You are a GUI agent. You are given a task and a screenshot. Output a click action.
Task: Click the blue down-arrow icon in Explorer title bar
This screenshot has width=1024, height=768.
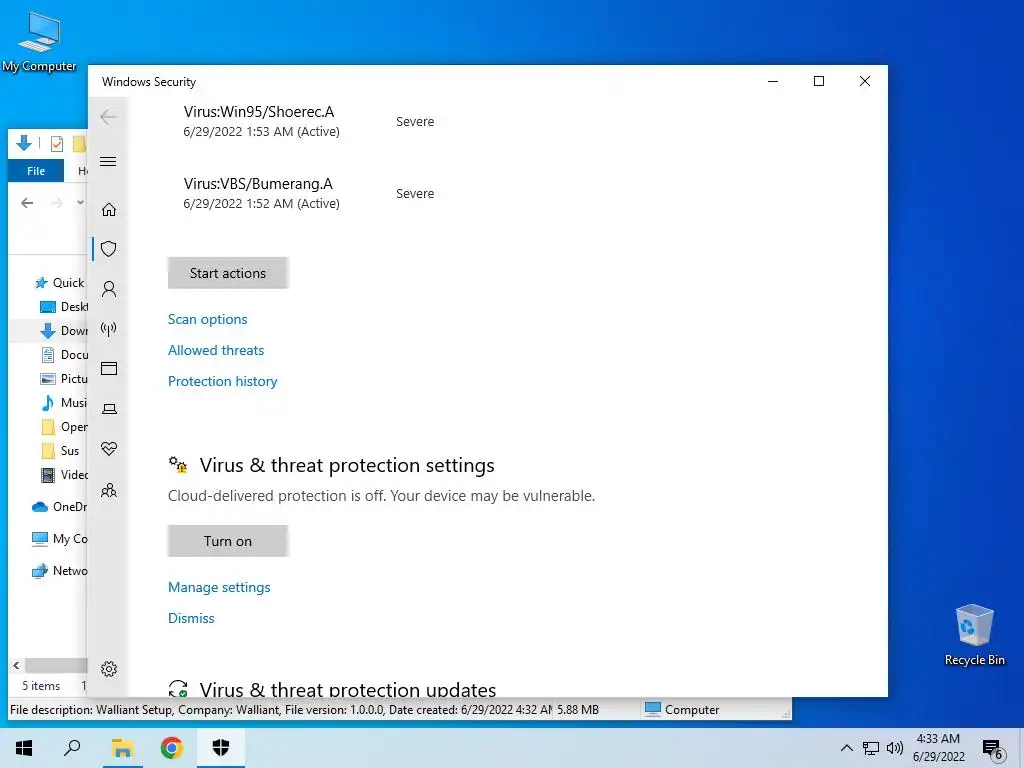pos(24,143)
